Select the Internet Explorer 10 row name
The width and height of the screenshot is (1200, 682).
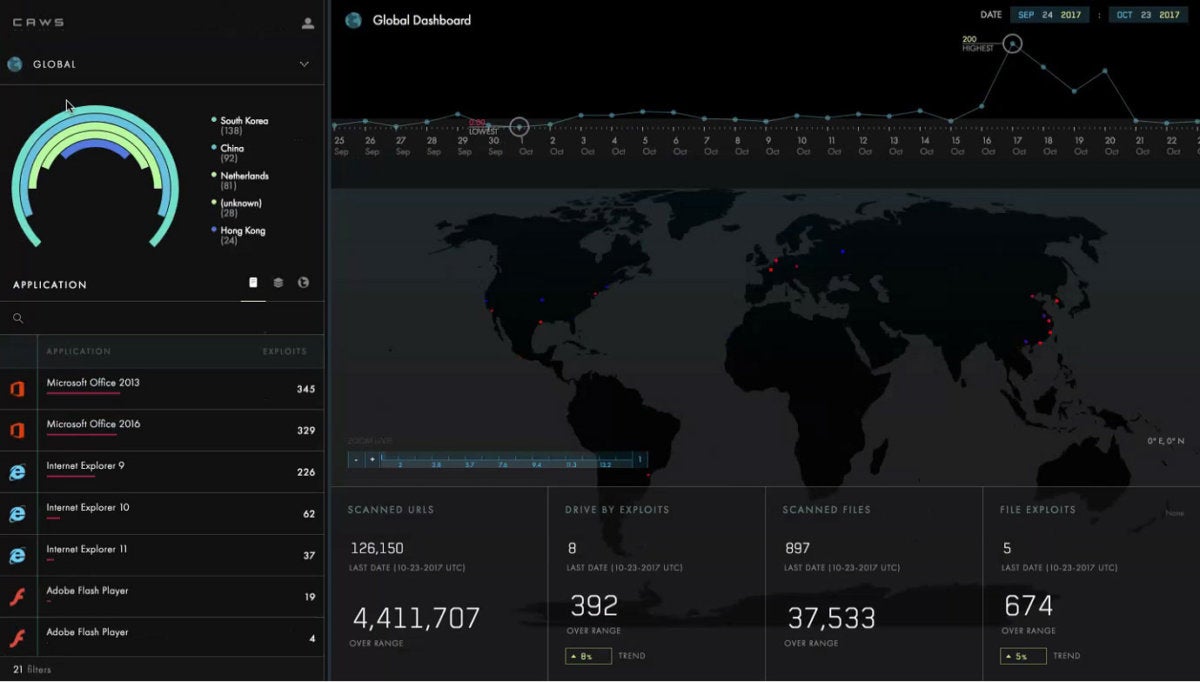[88, 508]
